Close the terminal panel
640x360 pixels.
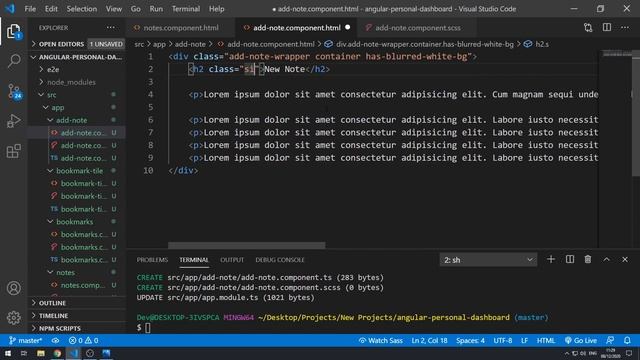(x=625, y=259)
